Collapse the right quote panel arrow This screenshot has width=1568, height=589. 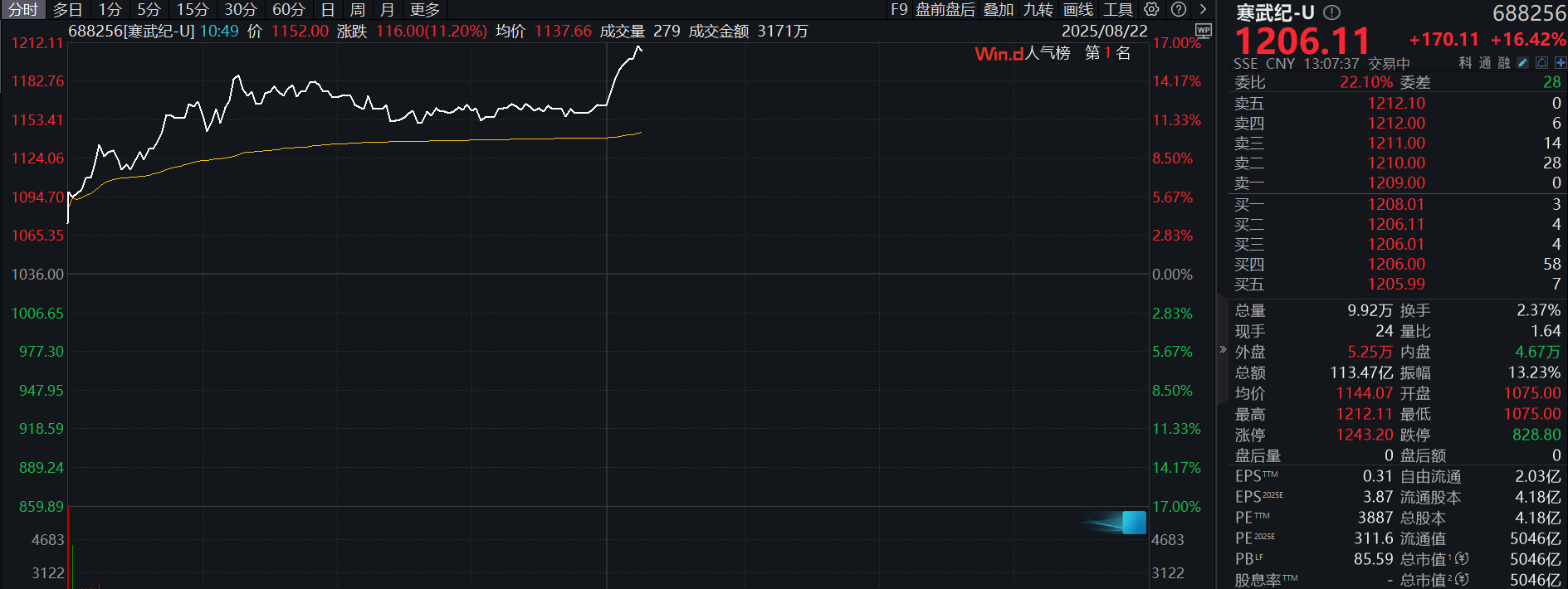click(1223, 349)
